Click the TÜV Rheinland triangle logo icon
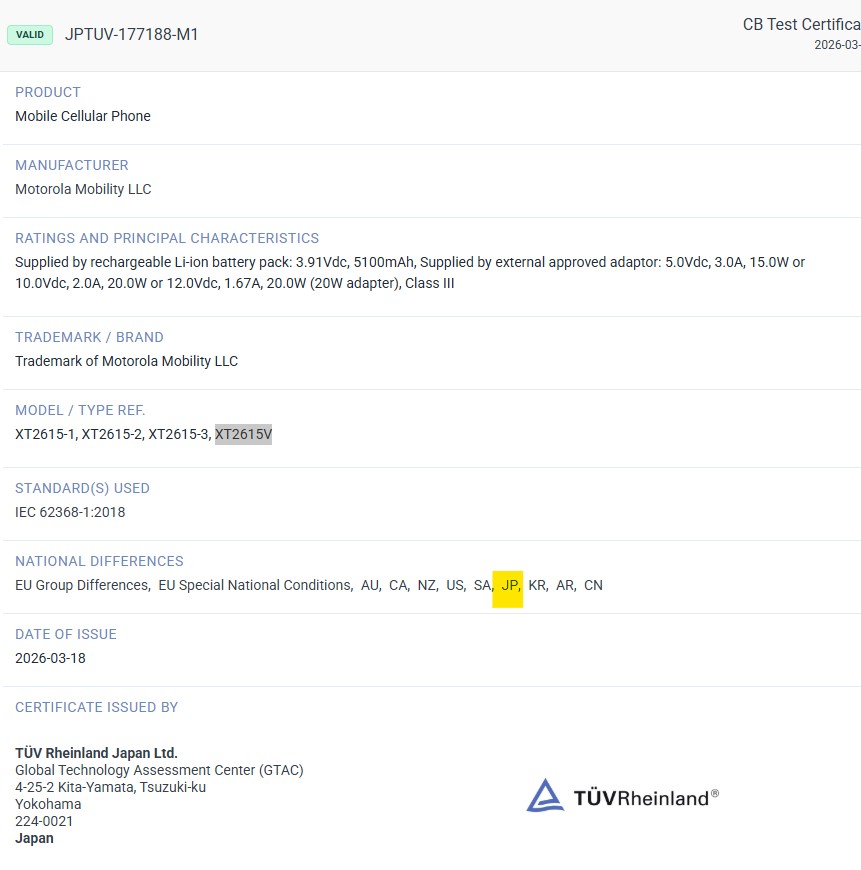The image size is (861, 870). (x=545, y=796)
